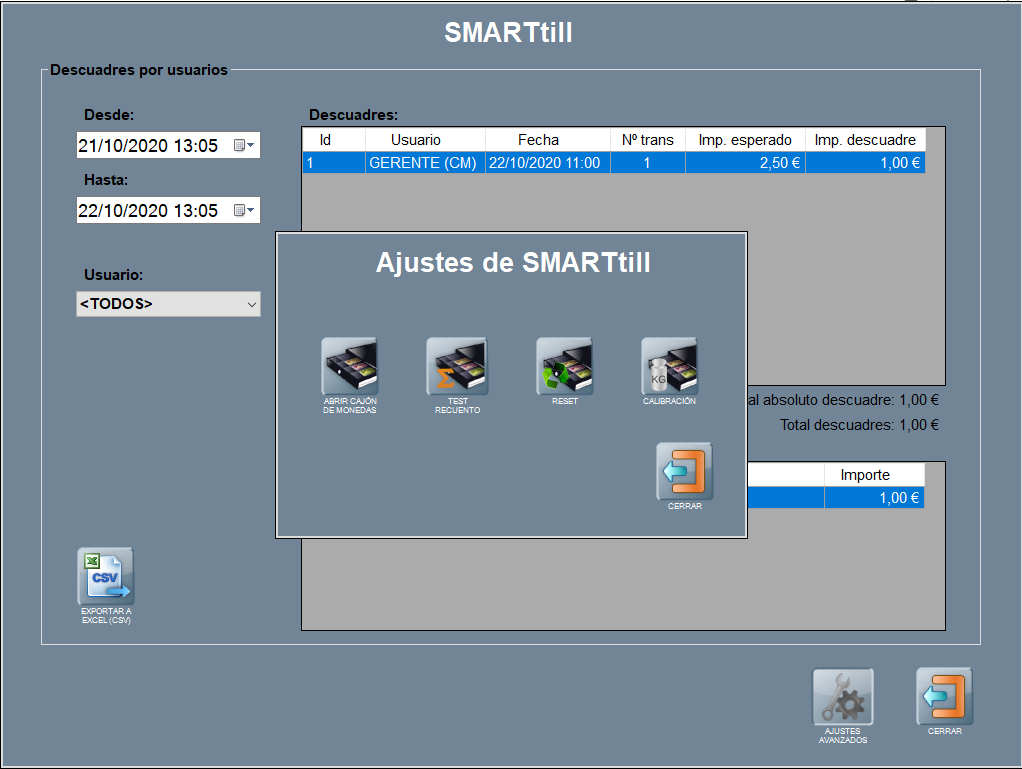The image size is (1022, 769).
Task: Open the Hasta date calendar picker
Action: point(244,210)
